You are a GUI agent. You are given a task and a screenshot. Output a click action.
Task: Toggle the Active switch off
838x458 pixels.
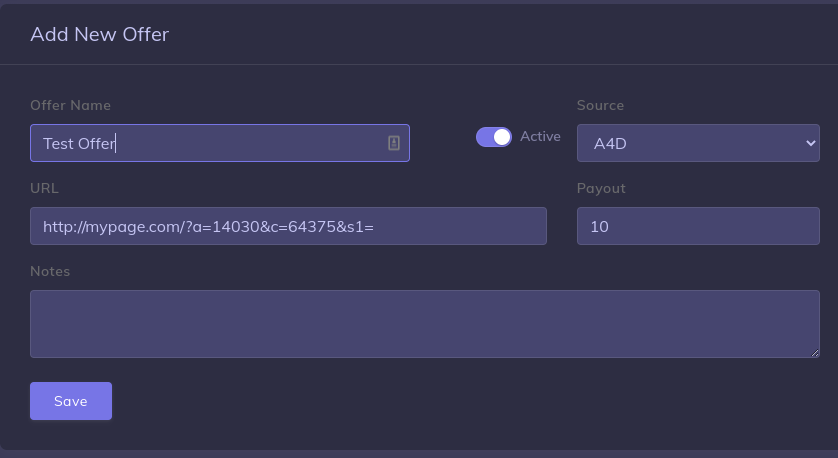pyautogui.click(x=493, y=137)
